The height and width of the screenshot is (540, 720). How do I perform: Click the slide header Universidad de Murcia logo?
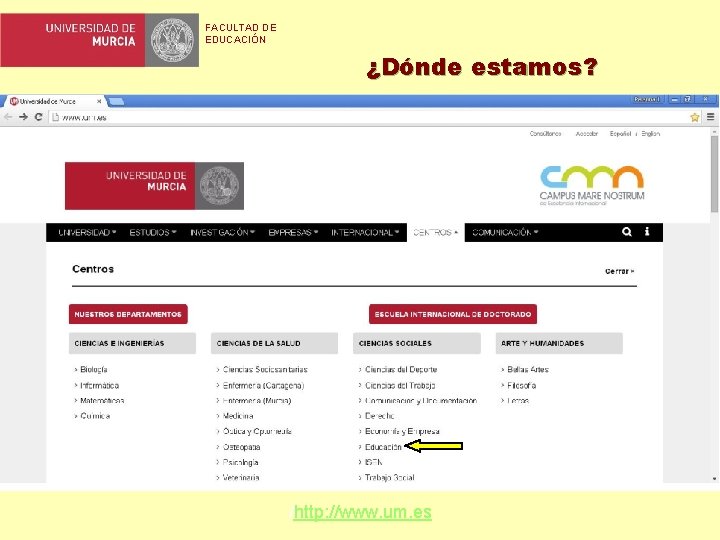tap(100, 40)
